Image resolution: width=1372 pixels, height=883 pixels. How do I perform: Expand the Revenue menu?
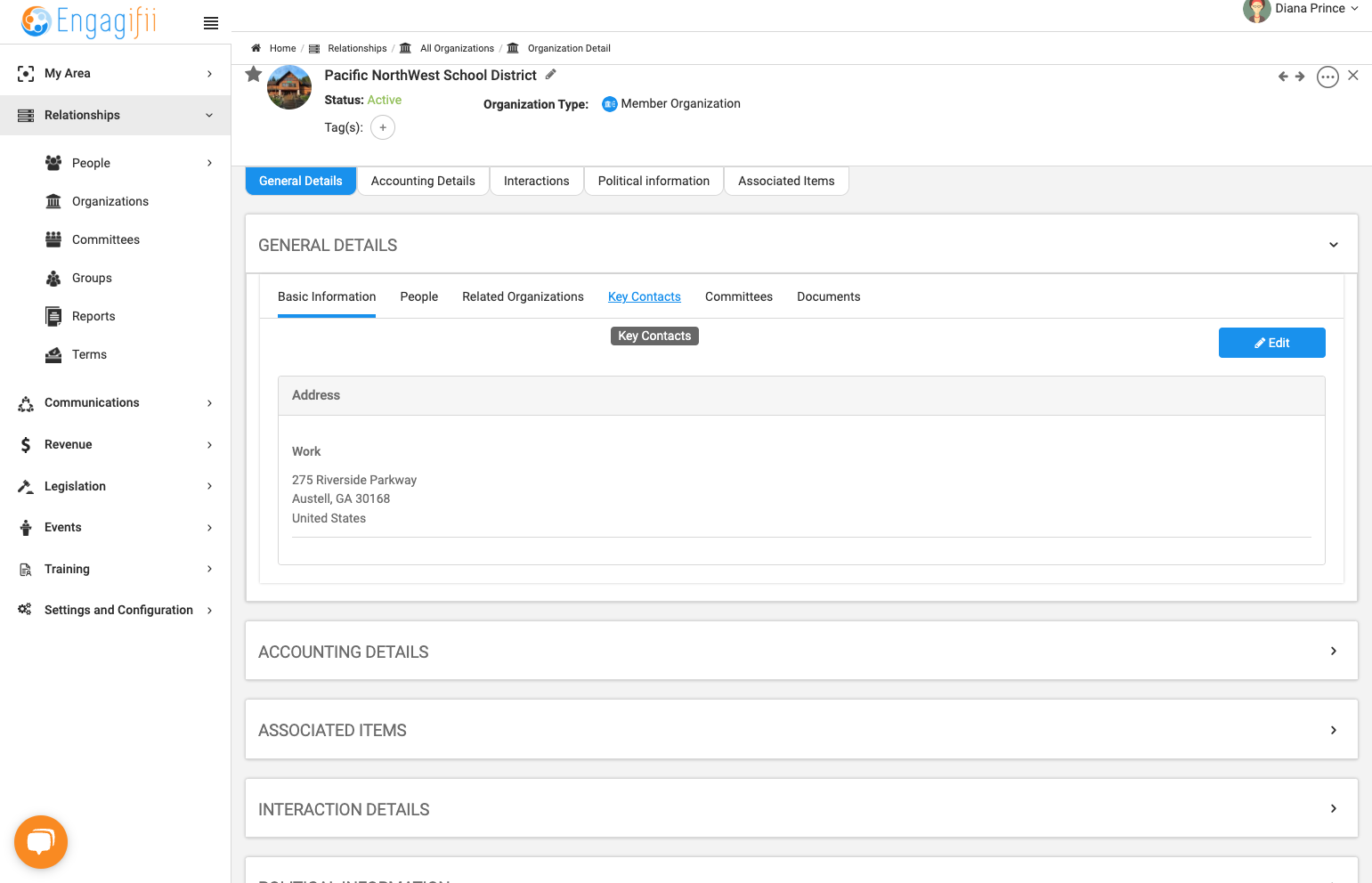pyautogui.click(x=116, y=444)
